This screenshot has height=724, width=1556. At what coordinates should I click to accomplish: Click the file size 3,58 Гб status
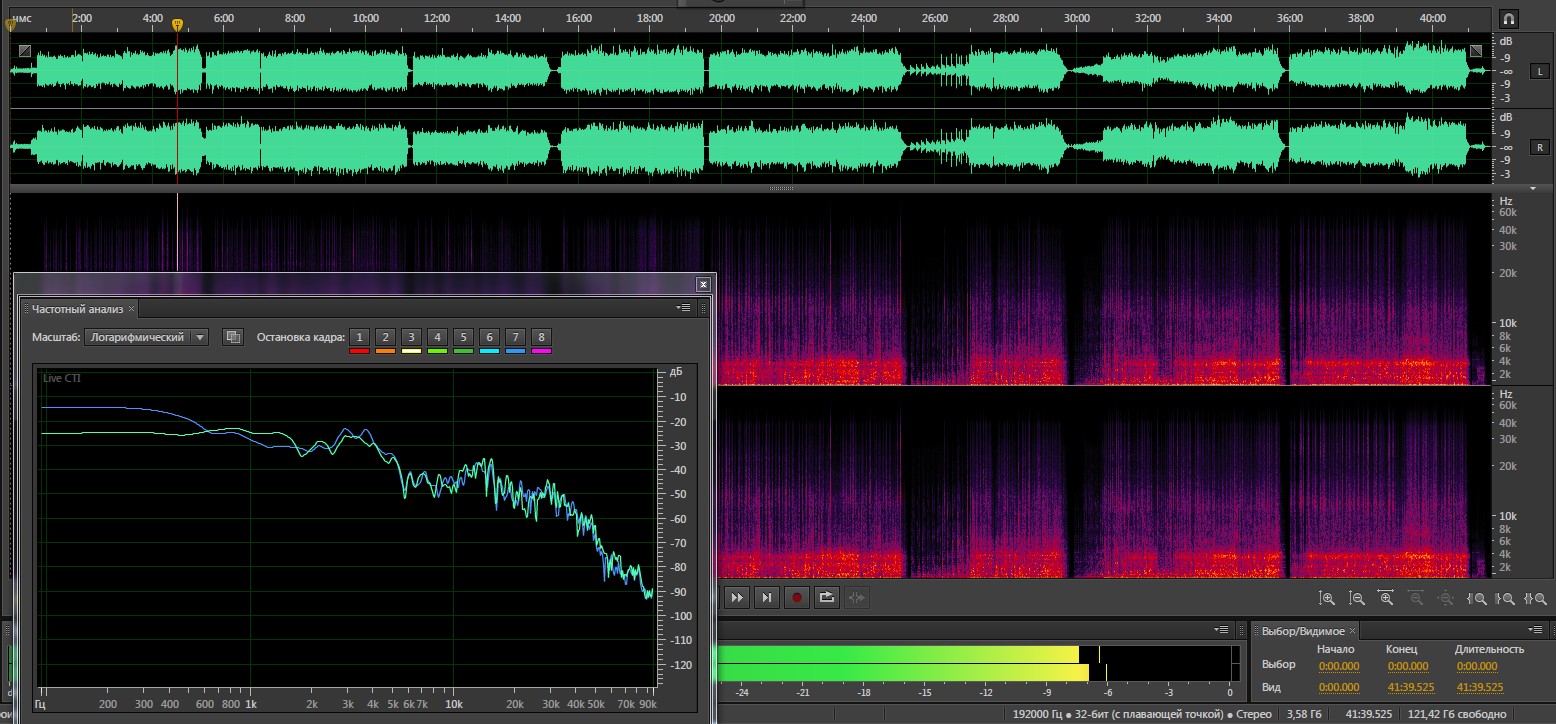pos(1304,714)
